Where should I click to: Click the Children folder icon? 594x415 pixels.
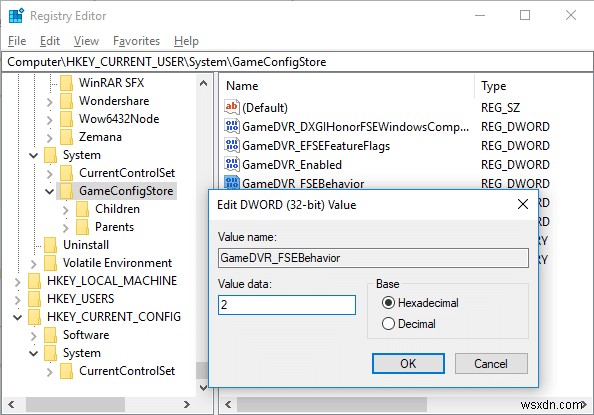click(82, 209)
